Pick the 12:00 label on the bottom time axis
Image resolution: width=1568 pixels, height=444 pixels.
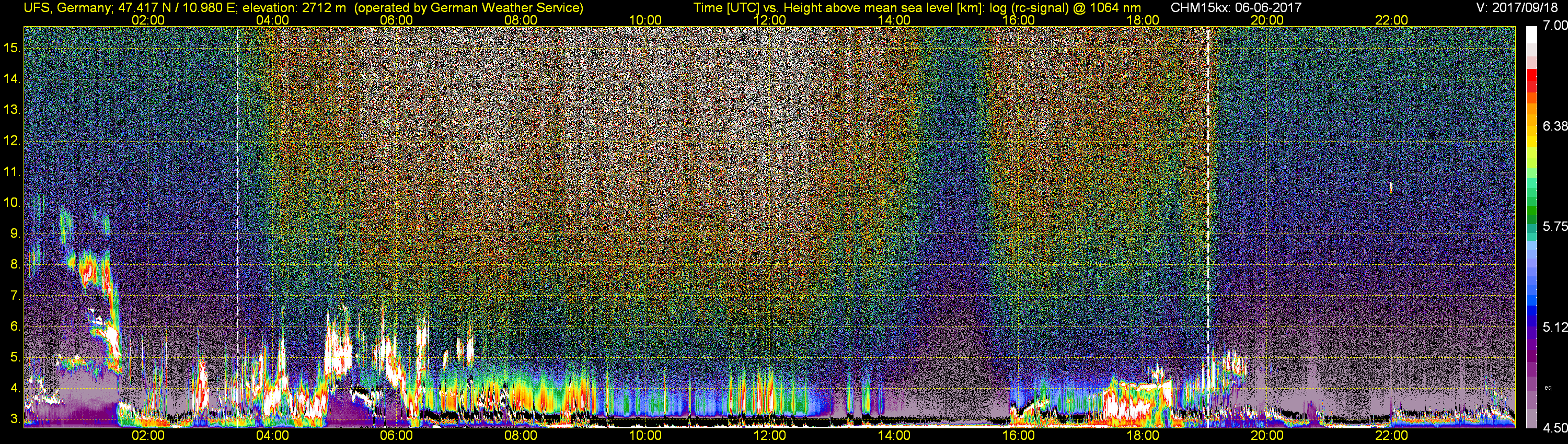coord(769,436)
